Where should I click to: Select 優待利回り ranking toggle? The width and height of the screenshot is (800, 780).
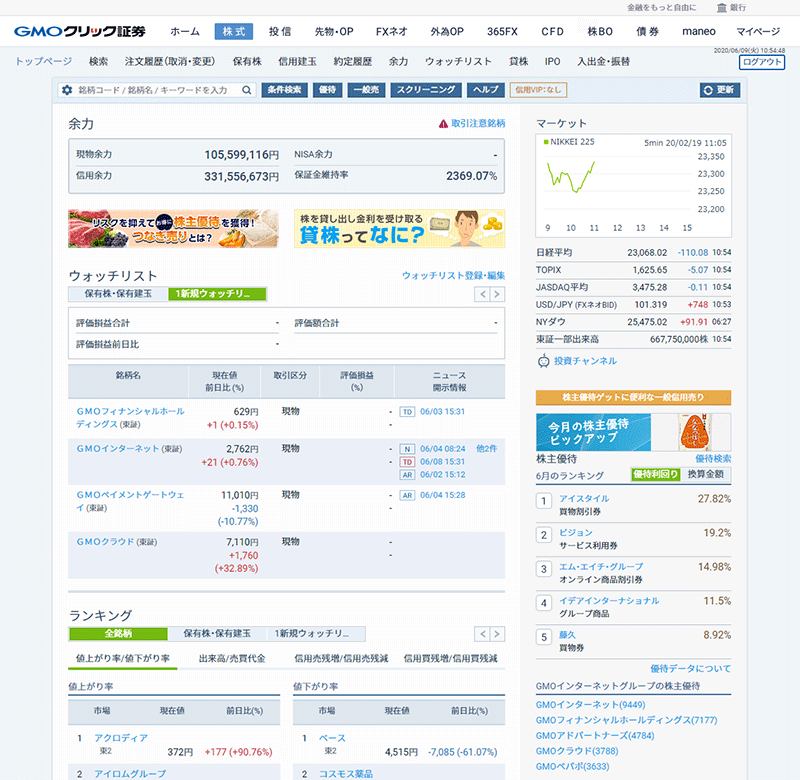[x=655, y=474]
